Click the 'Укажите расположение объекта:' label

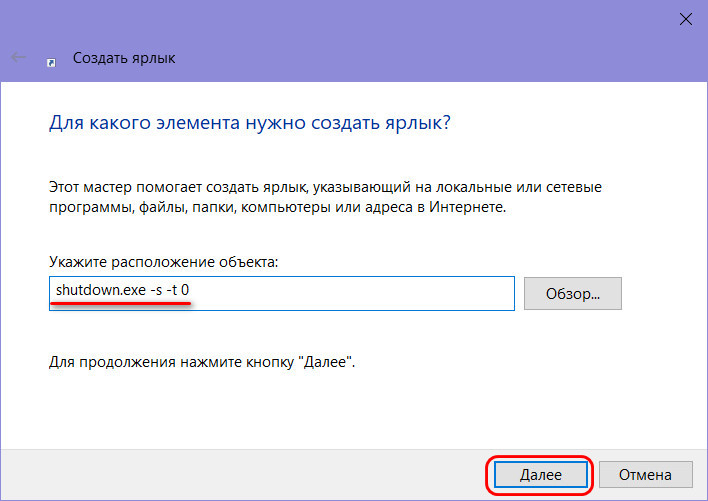coord(163,262)
